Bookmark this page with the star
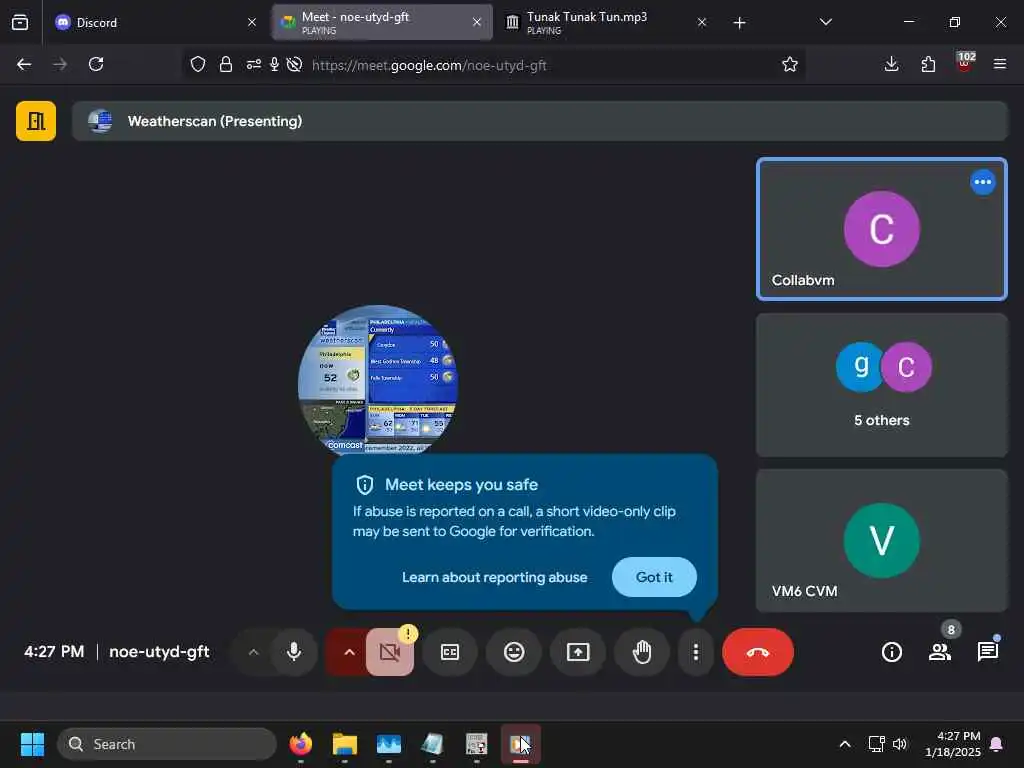Screen dimensions: 1024x768 click(x=790, y=64)
